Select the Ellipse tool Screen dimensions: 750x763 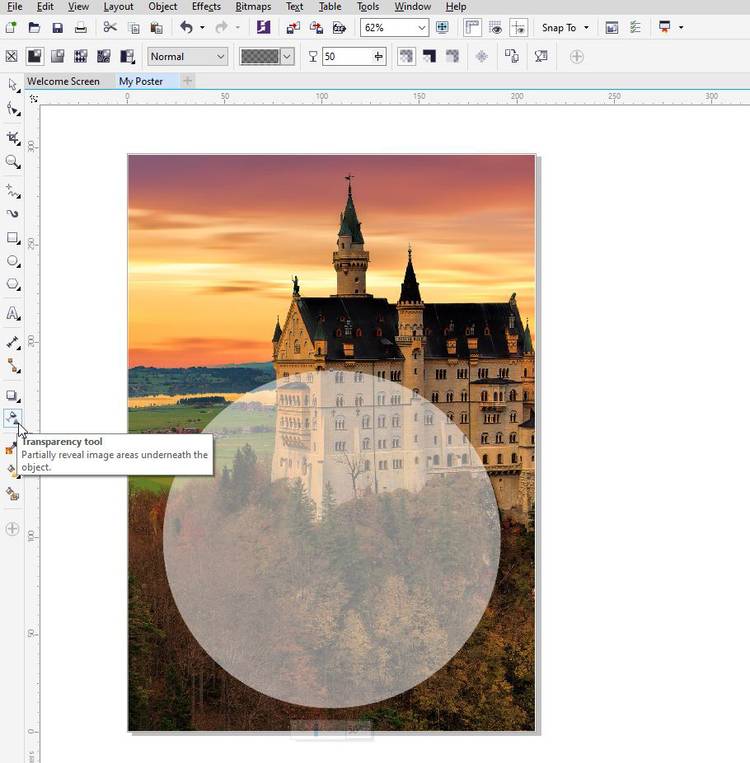point(13,261)
